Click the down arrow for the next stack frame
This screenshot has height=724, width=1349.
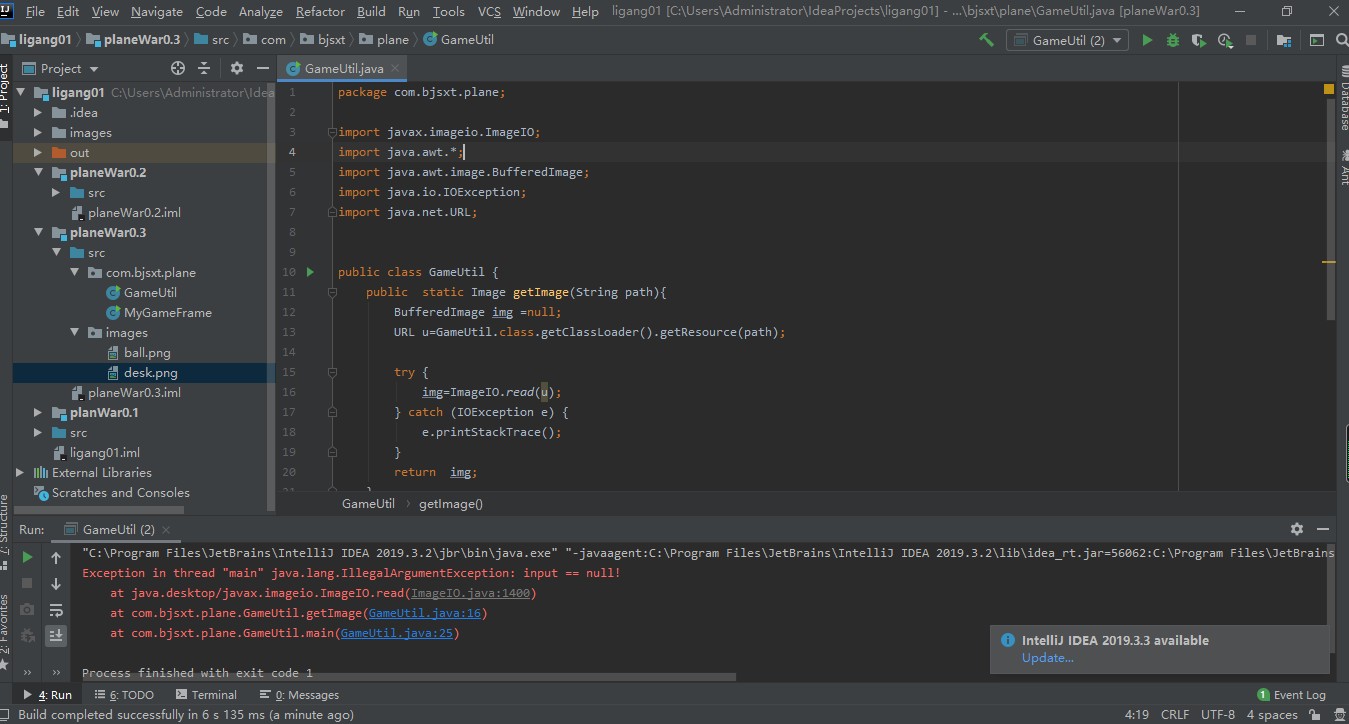(56, 583)
